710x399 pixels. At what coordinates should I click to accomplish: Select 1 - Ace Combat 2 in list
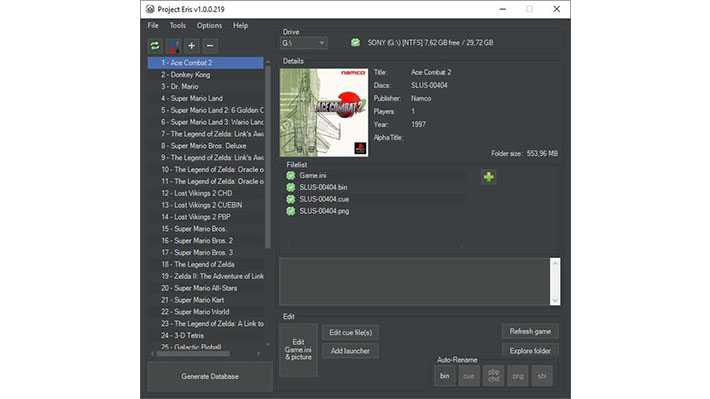point(206,63)
